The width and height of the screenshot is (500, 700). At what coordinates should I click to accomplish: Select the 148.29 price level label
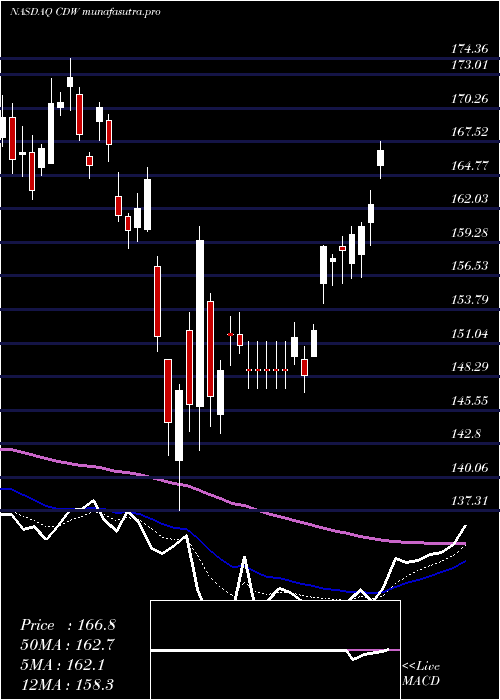pyautogui.click(x=469, y=367)
